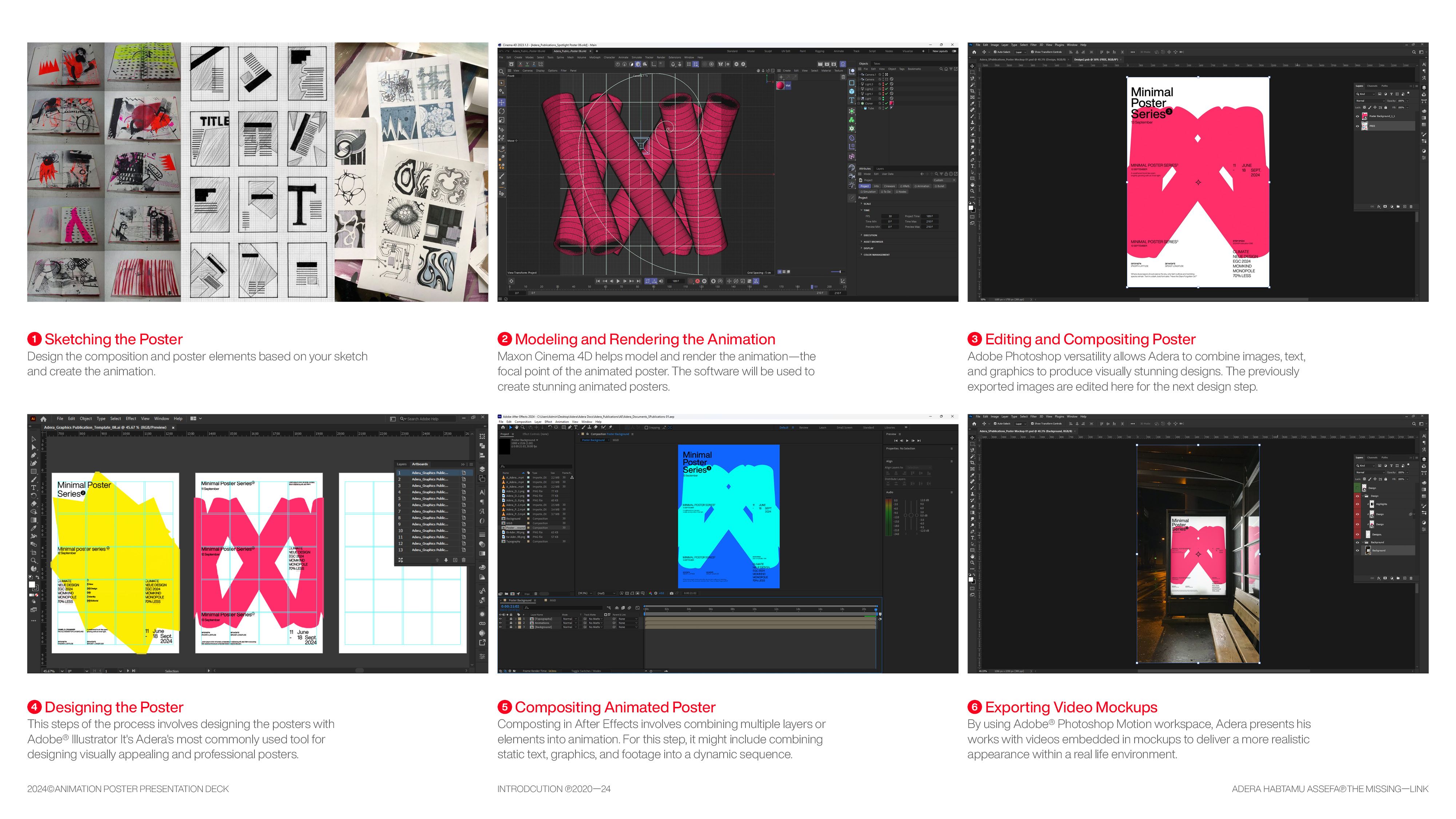Click the fx layer style icon in the Layers panel
This screenshot has height=819, width=1456.
click(x=1379, y=206)
